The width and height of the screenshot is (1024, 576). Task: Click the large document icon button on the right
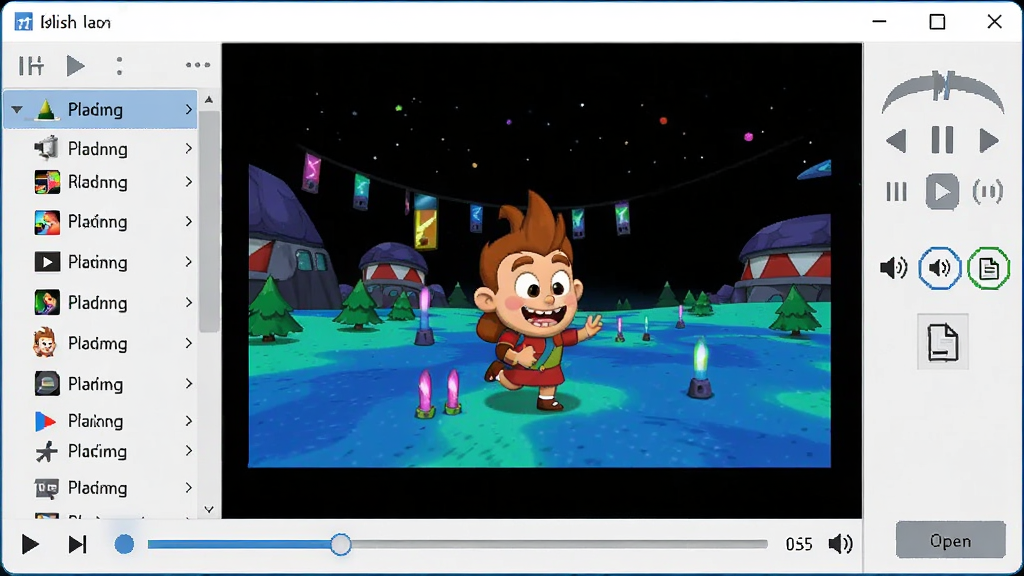(x=942, y=342)
